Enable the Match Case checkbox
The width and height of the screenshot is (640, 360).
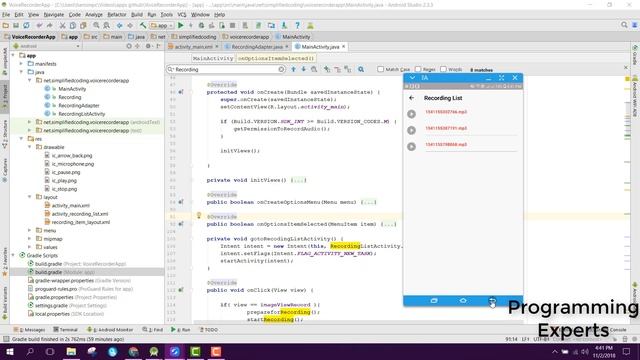(380, 69)
